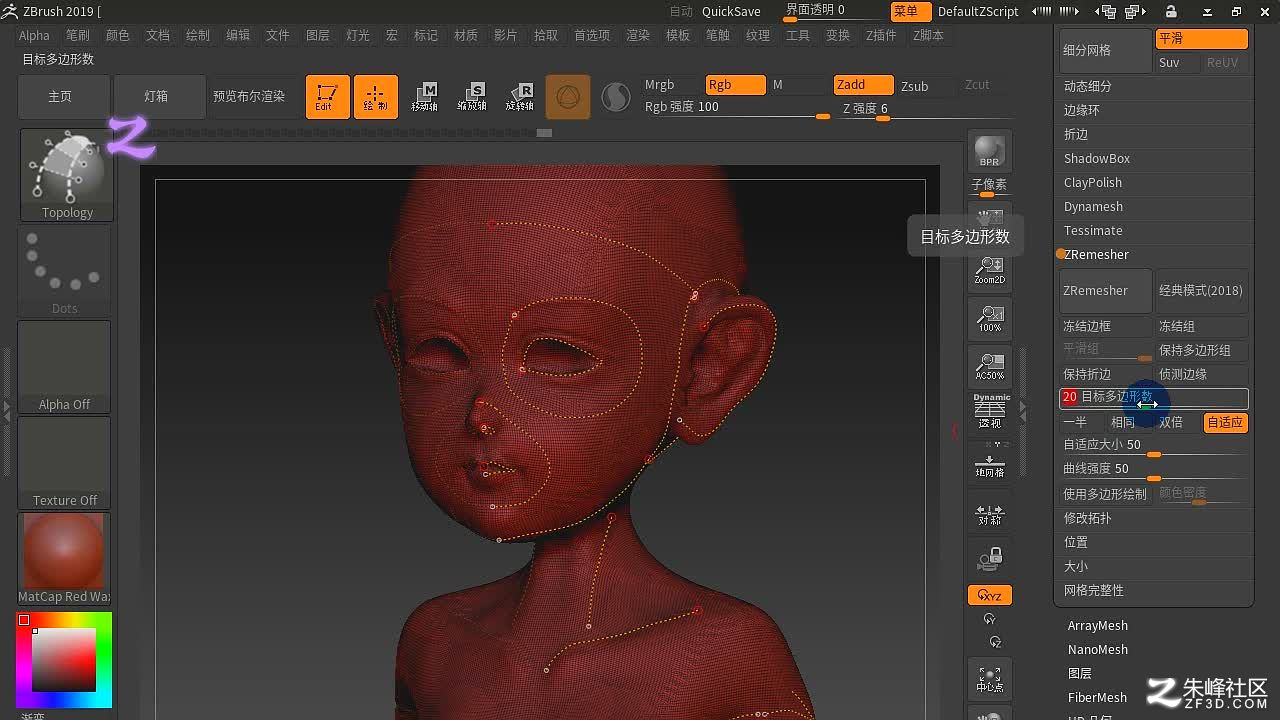The width and height of the screenshot is (1280, 720).
Task: Open the Dots stroke picker
Action: (65, 270)
